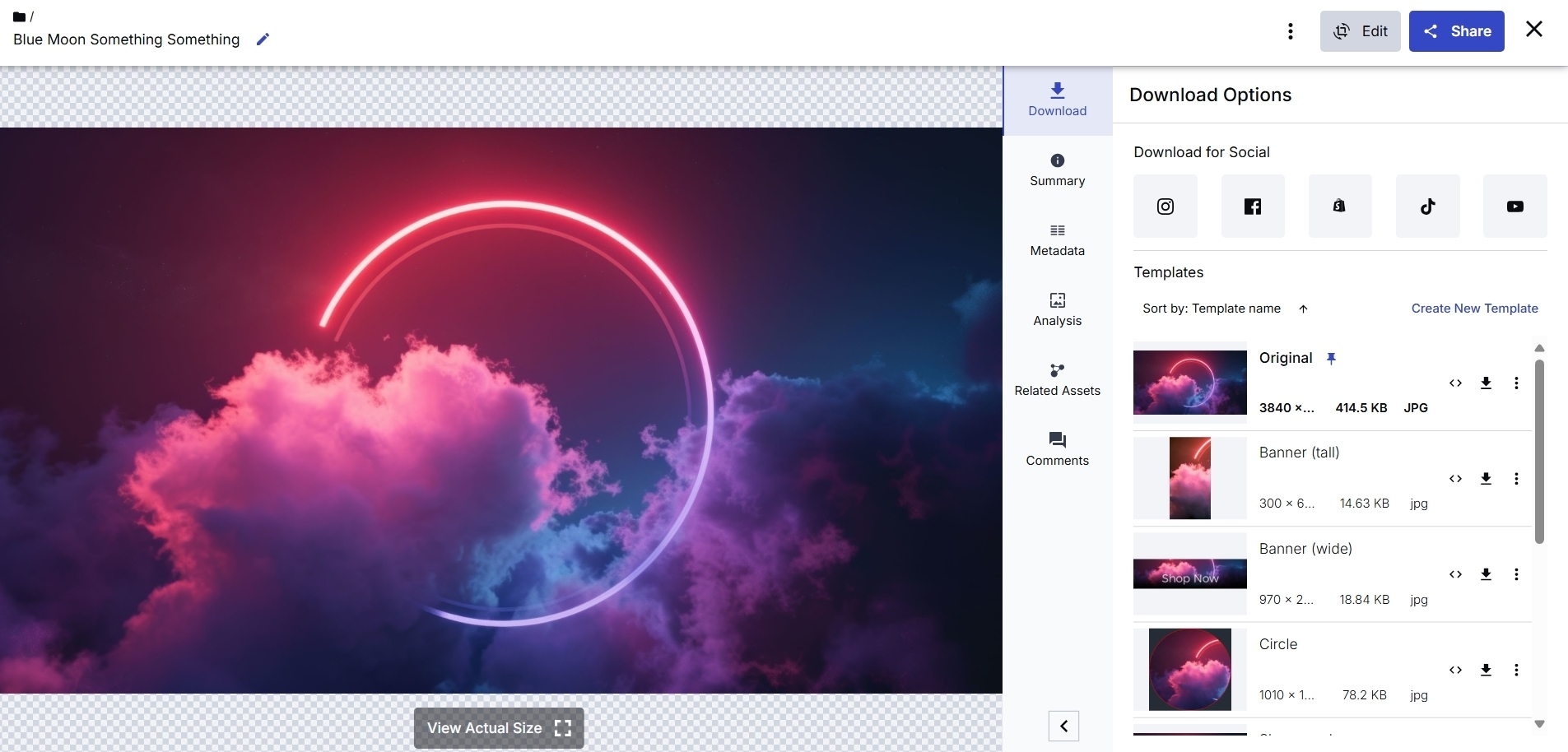Get embed code for Banner (wide)
This screenshot has width=1568, height=752.
tap(1455, 574)
